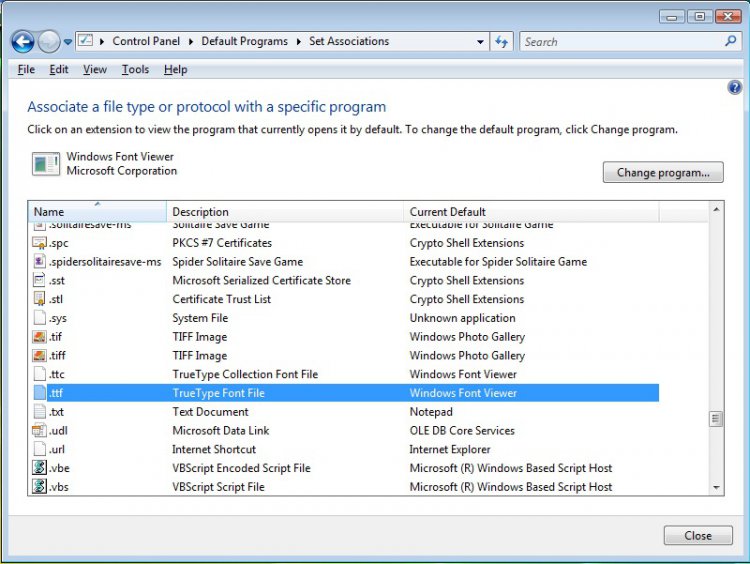
Task: Select the Microsoft Data Link row
Action: (x=343, y=430)
